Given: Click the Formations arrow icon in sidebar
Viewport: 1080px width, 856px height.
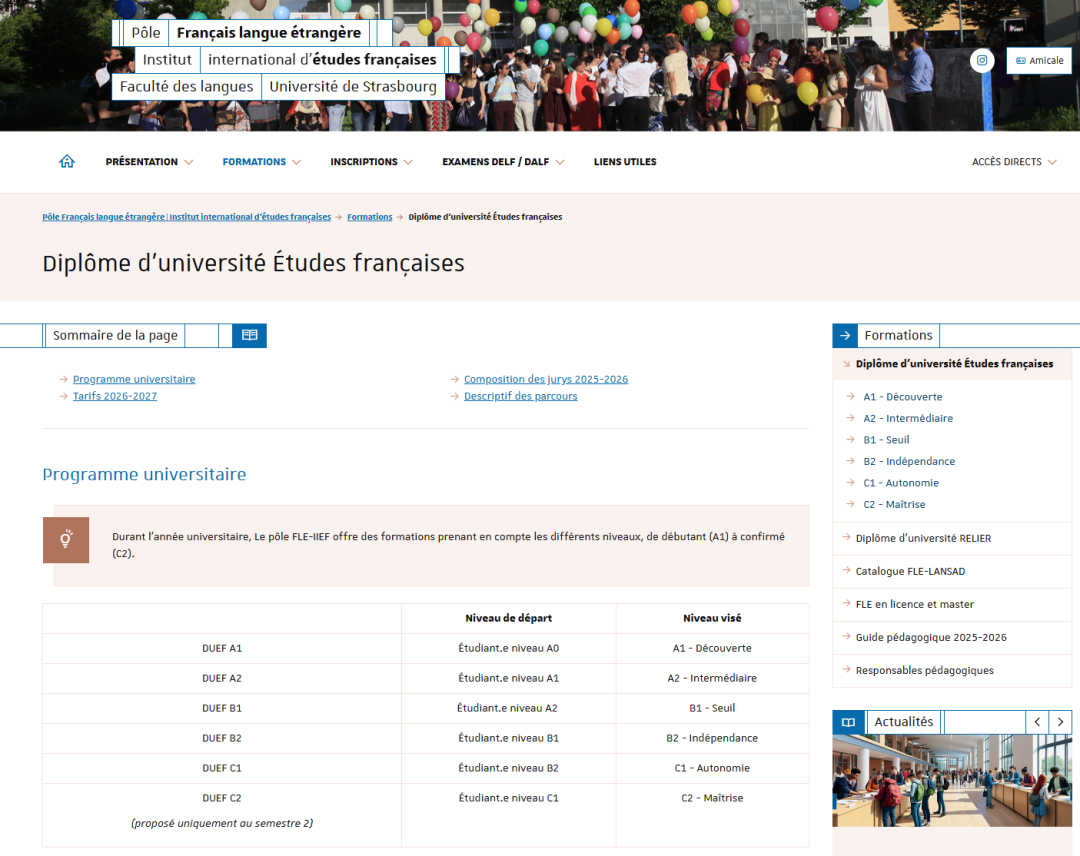Looking at the screenshot, I should 845,336.
